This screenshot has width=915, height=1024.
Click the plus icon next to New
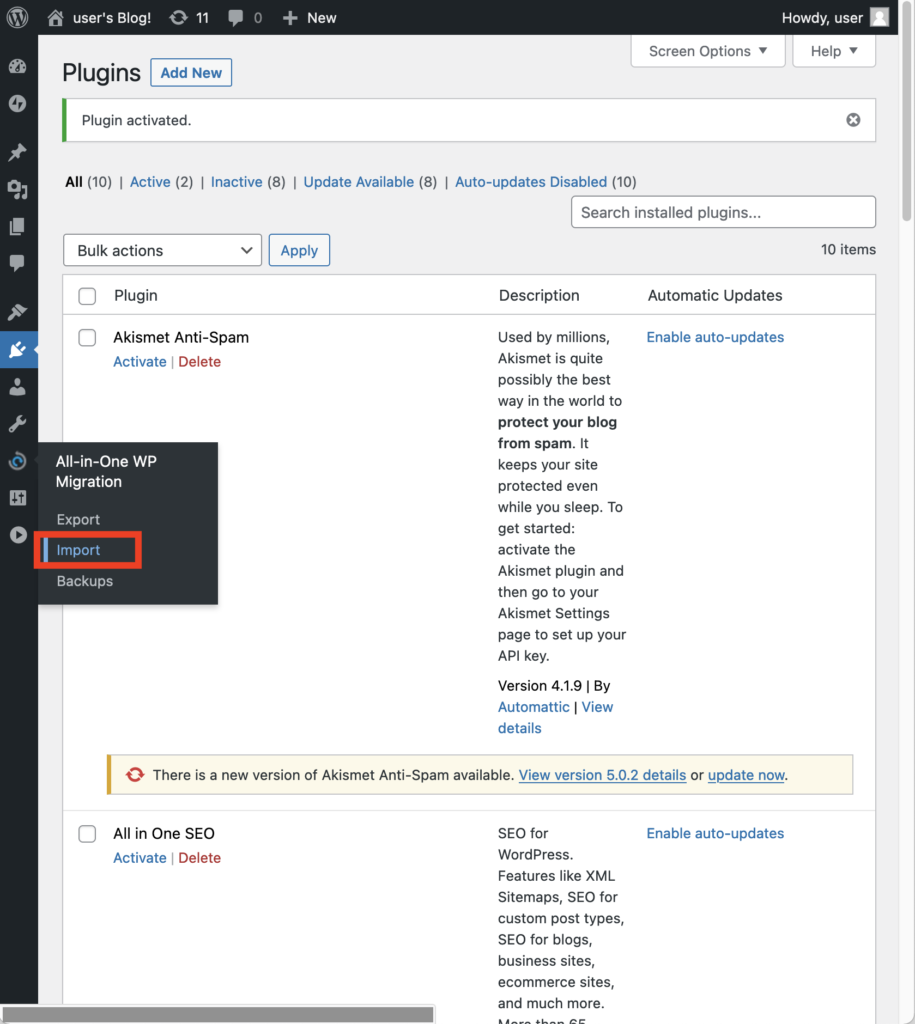[x=290, y=18]
